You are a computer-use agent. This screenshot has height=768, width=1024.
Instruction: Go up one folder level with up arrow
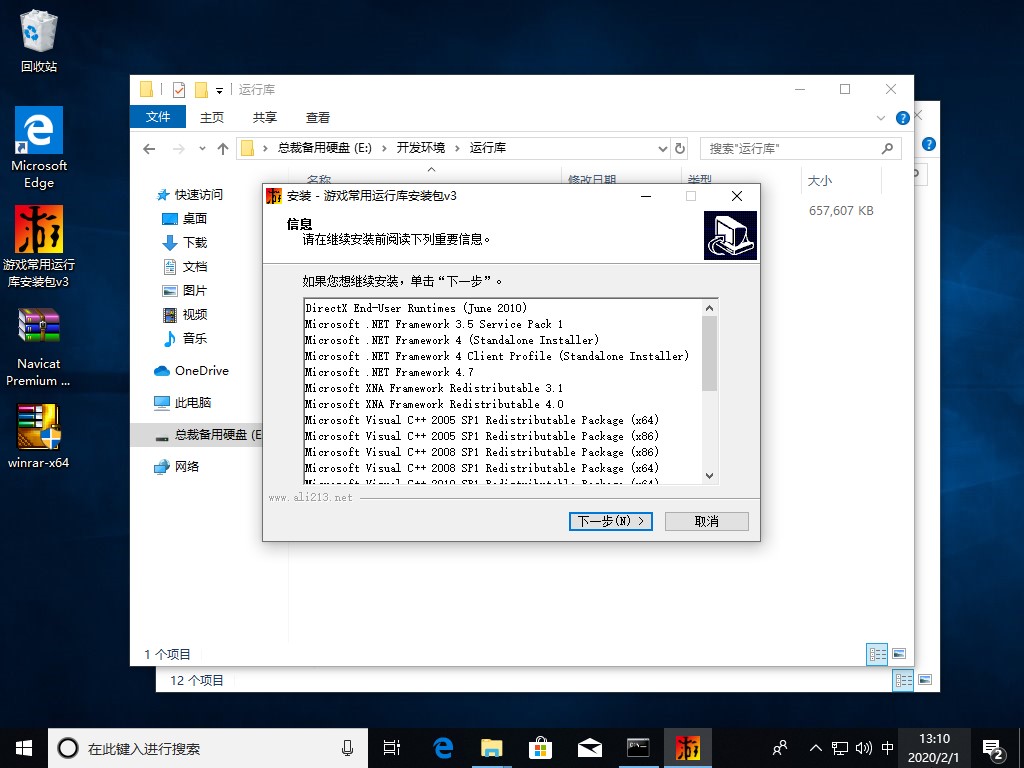[x=223, y=149]
